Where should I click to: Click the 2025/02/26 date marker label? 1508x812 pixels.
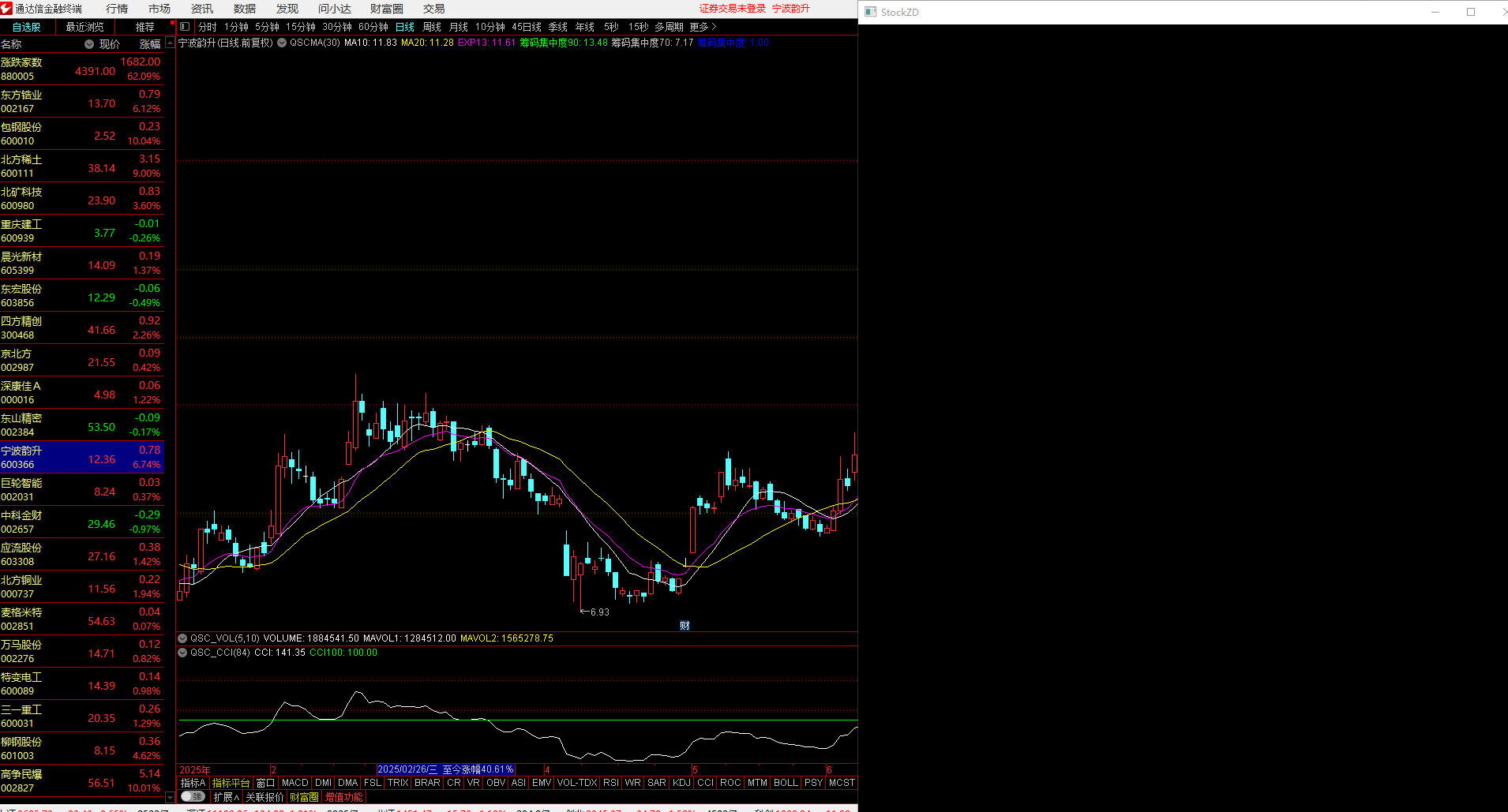[446, 769]
